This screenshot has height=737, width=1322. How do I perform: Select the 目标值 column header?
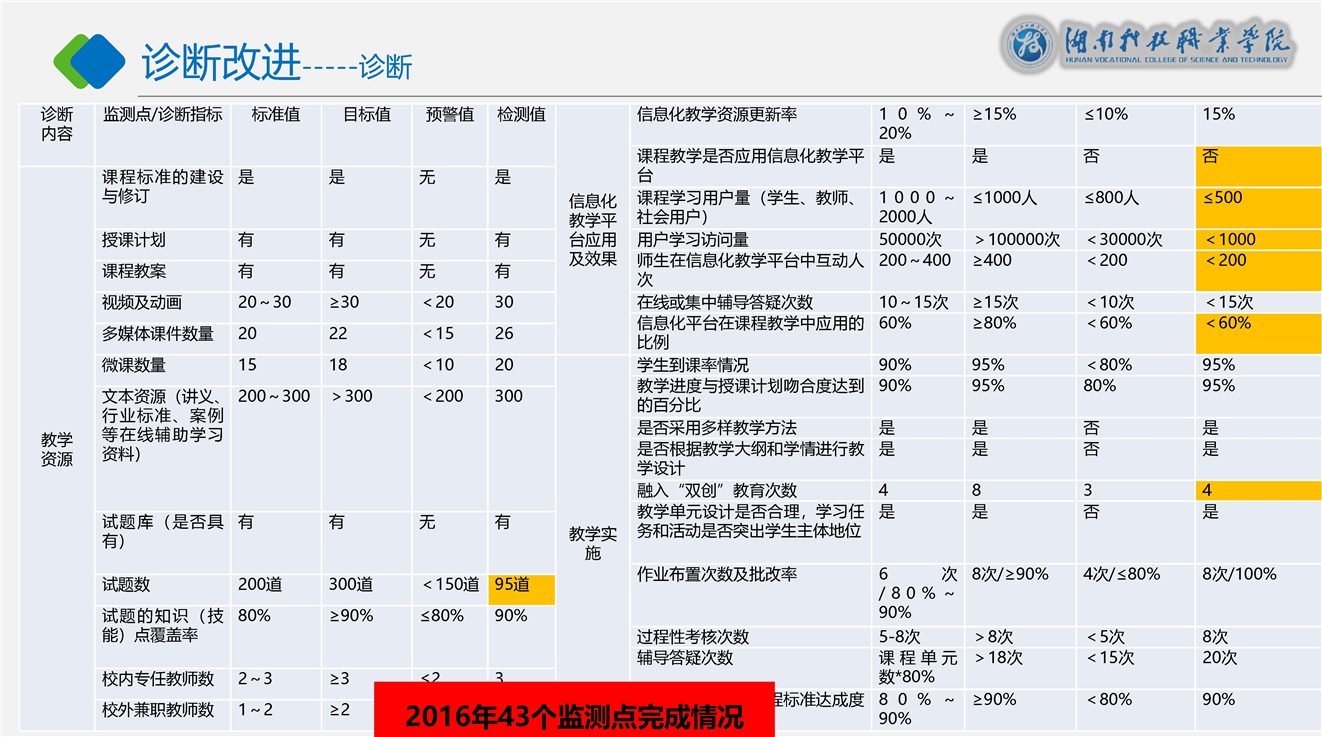pyautogui.click(x=367, y=115)
